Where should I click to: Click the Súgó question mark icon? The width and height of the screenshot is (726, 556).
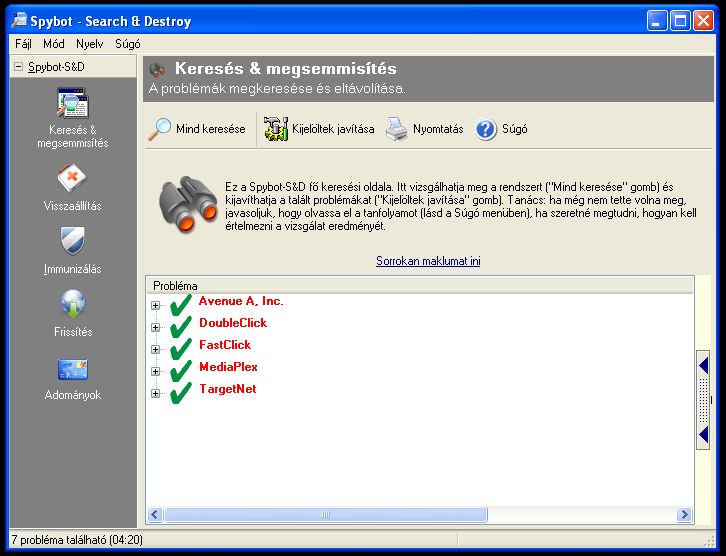click(x=486, y=129)
